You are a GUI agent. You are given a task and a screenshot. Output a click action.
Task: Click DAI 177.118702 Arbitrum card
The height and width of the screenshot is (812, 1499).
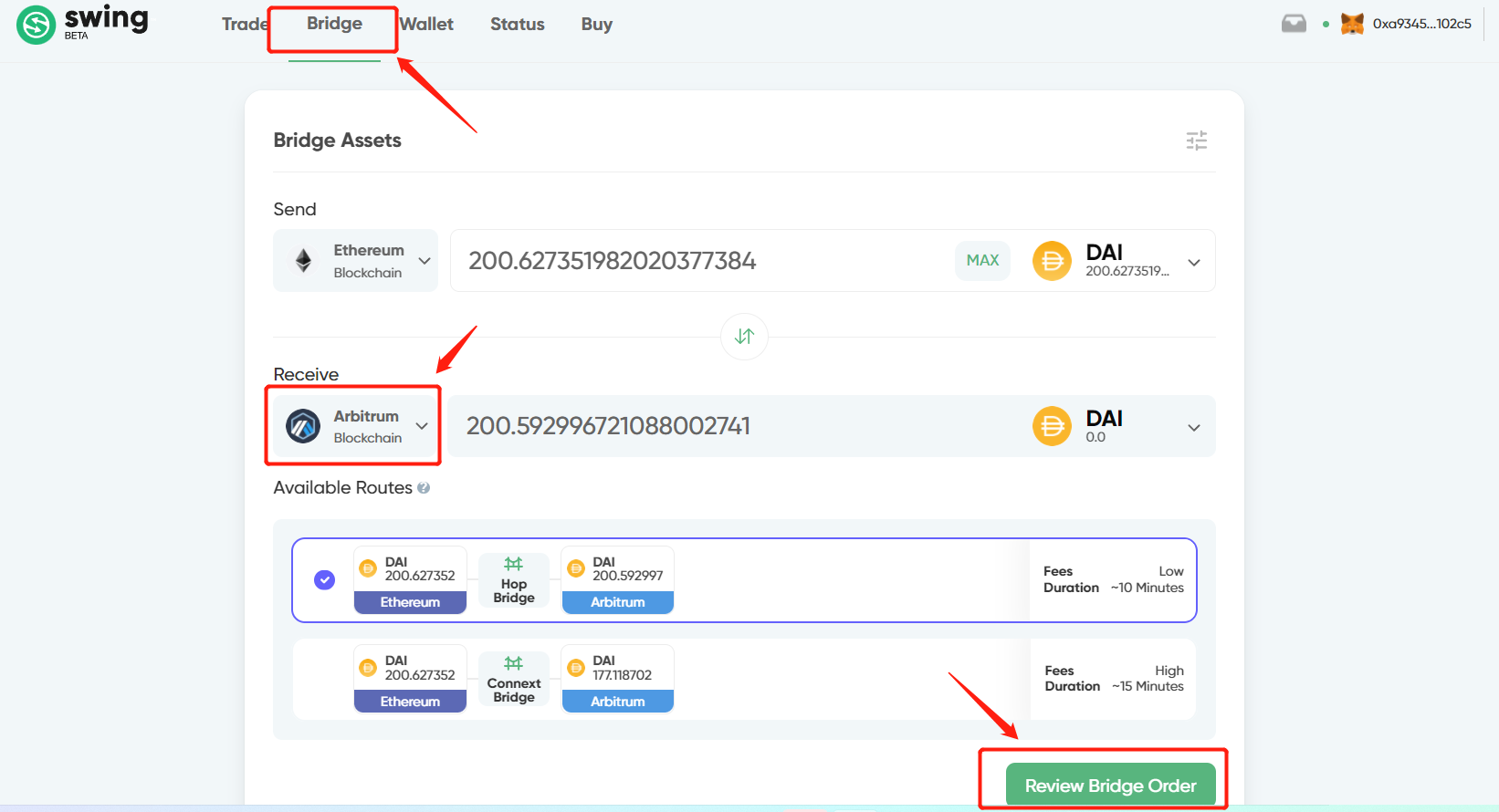[618, 679]
